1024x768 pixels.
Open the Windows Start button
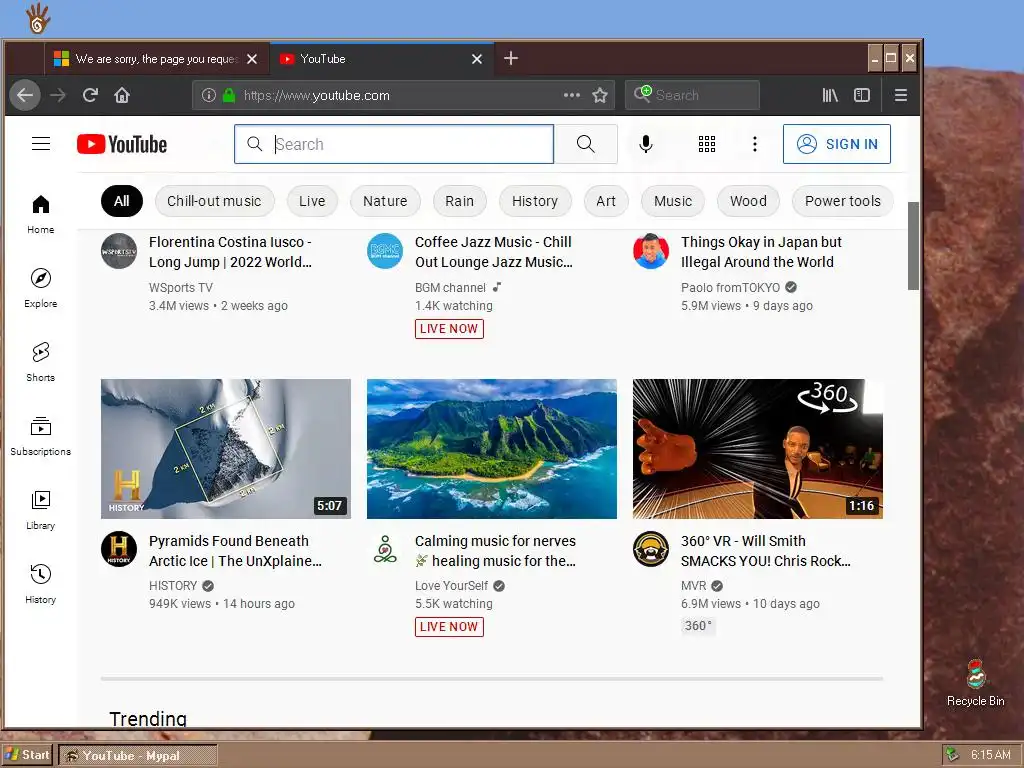(27, 755)
